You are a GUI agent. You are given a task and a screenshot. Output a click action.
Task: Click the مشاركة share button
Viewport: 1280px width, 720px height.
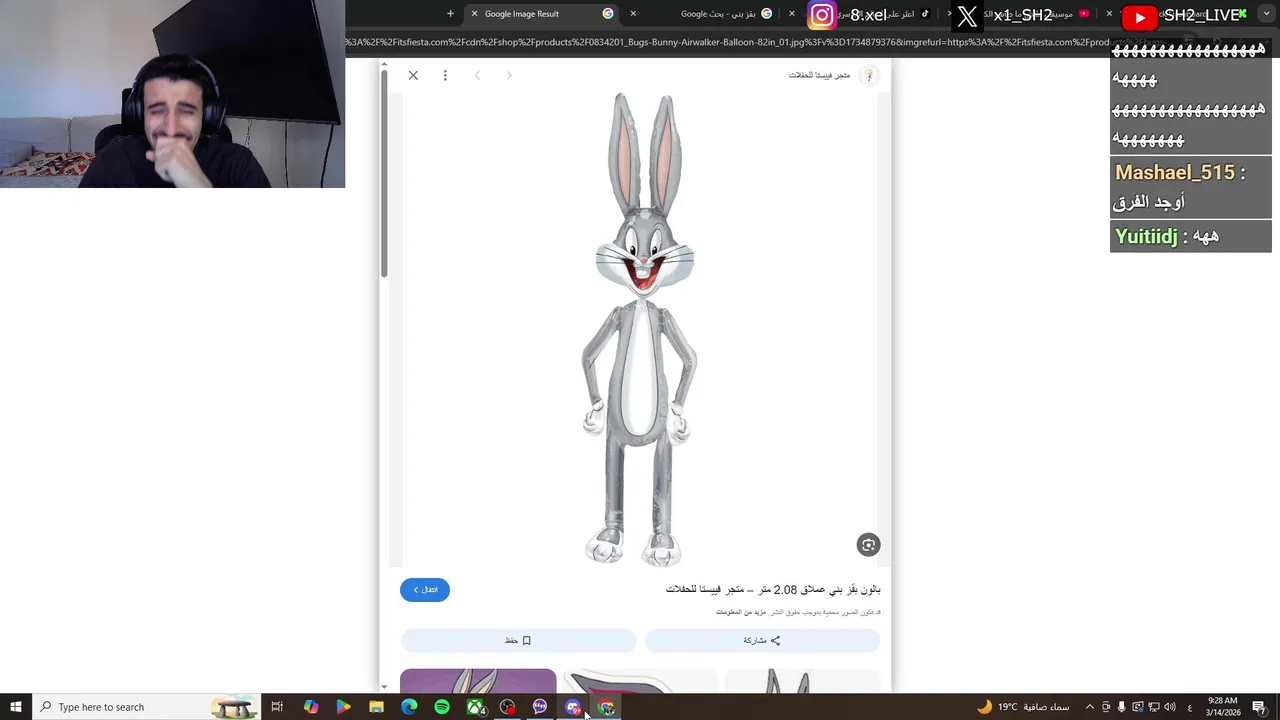[762, 640]
